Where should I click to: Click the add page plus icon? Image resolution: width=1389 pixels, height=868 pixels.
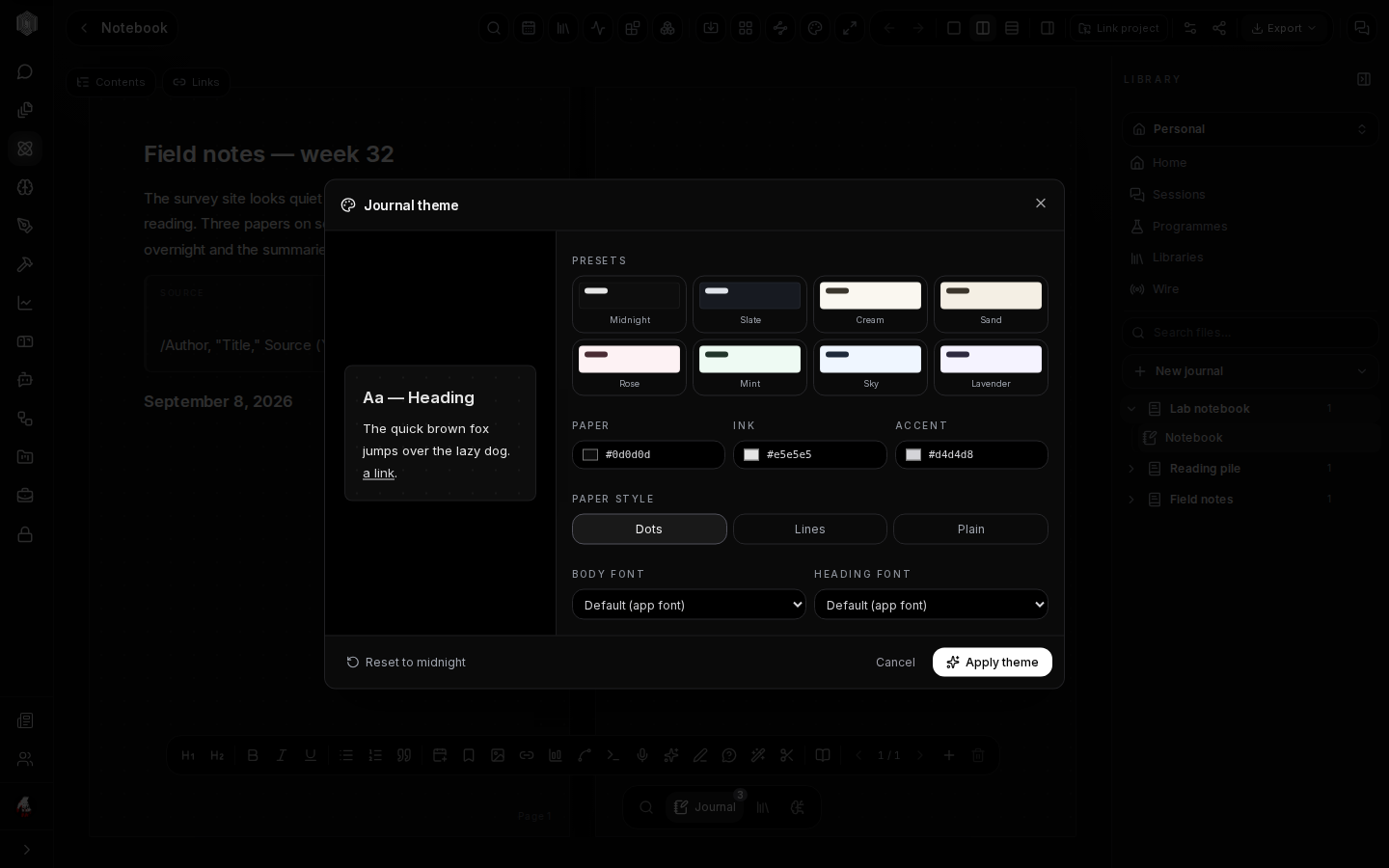point(949,755)
